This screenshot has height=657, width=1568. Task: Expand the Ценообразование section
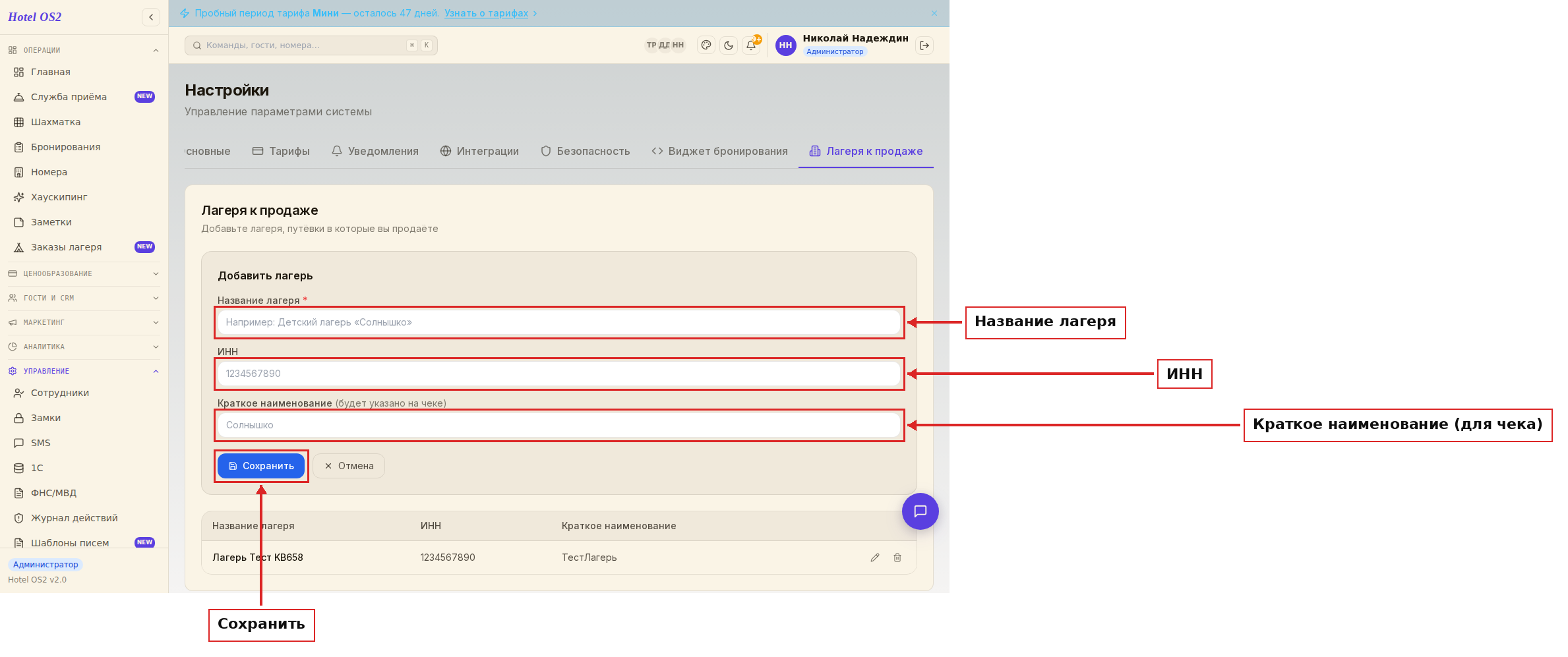click(x=84, y=273)
